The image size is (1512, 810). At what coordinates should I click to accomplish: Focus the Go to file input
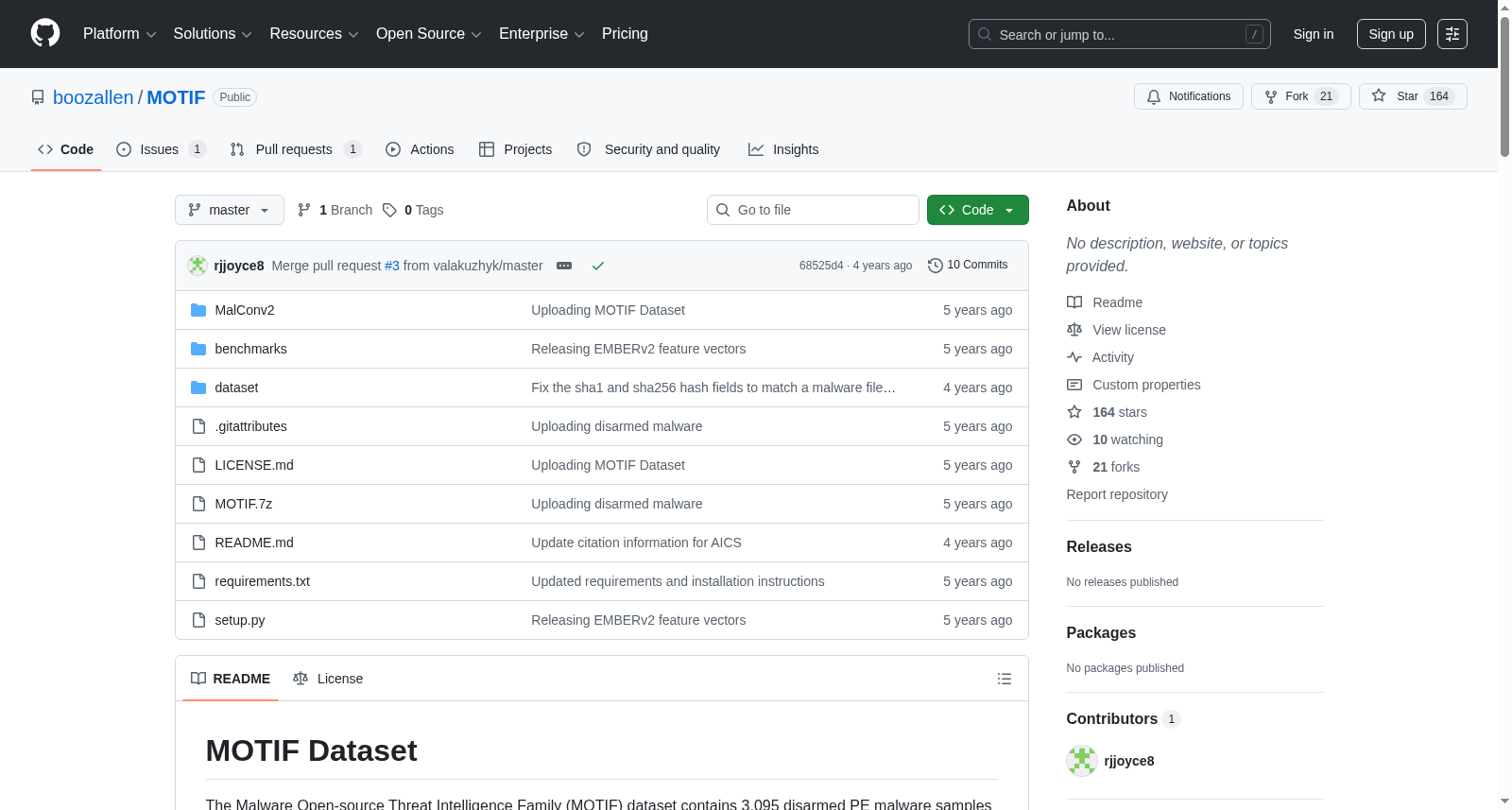coord(813,210)
